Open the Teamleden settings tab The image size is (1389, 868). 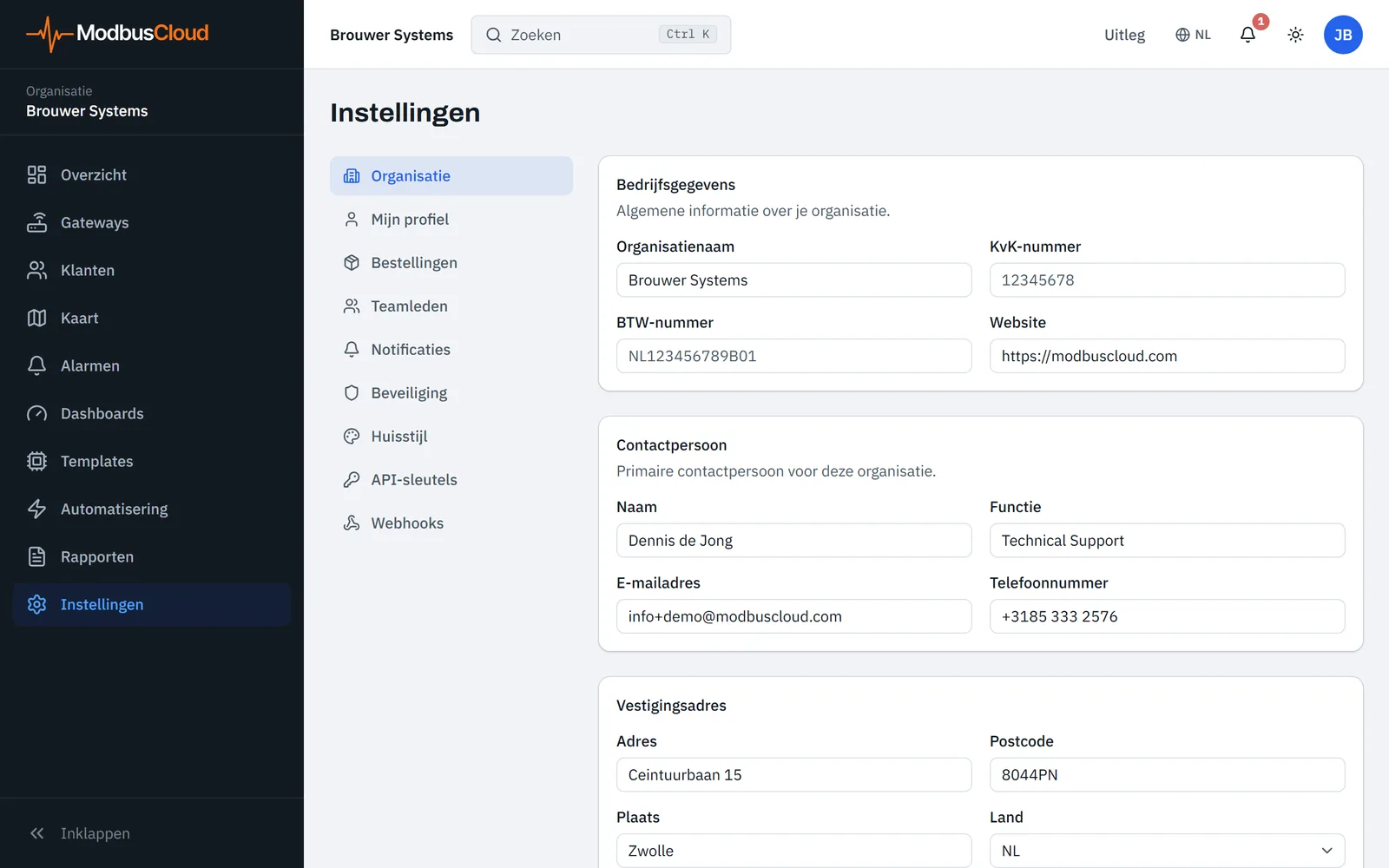451,306
